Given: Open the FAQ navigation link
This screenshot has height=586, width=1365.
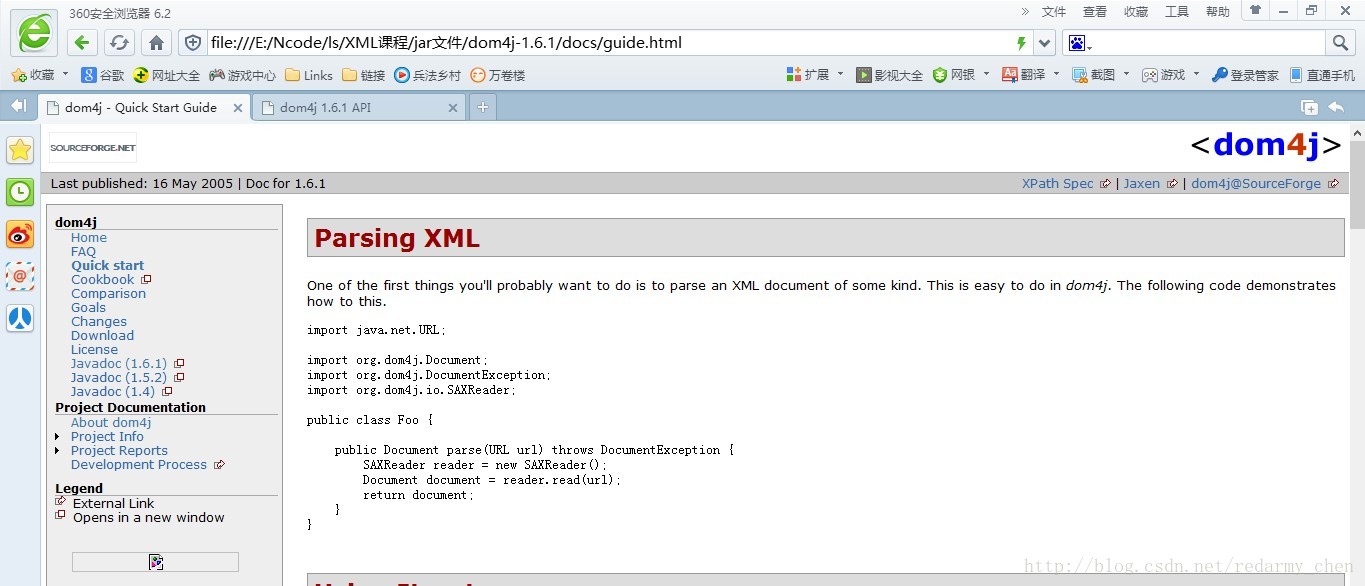Looking at the screenshot, I should click(x=83, y=252).
